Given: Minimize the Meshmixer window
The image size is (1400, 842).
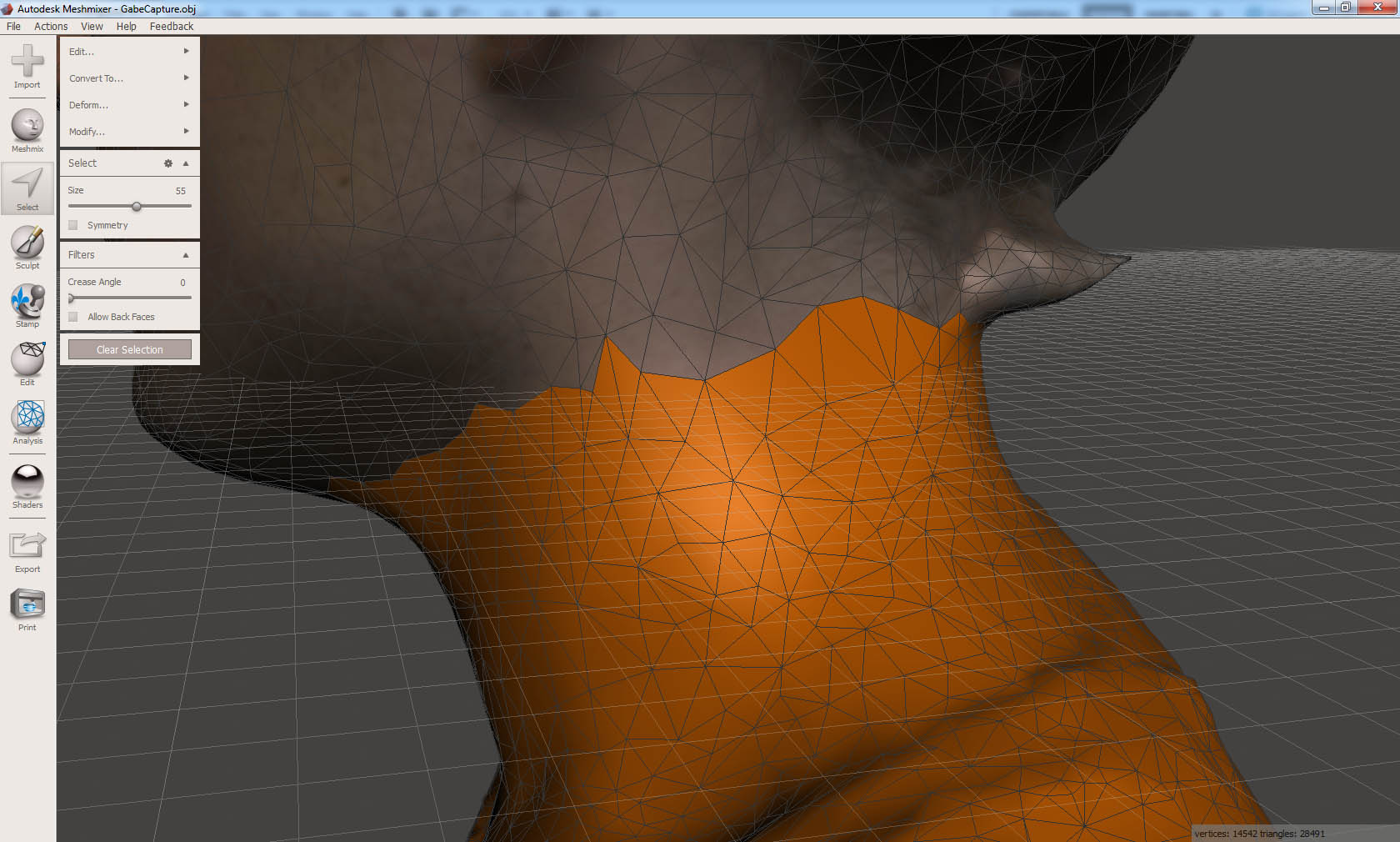Looking at the screenshot, I should click(1323, 8).
